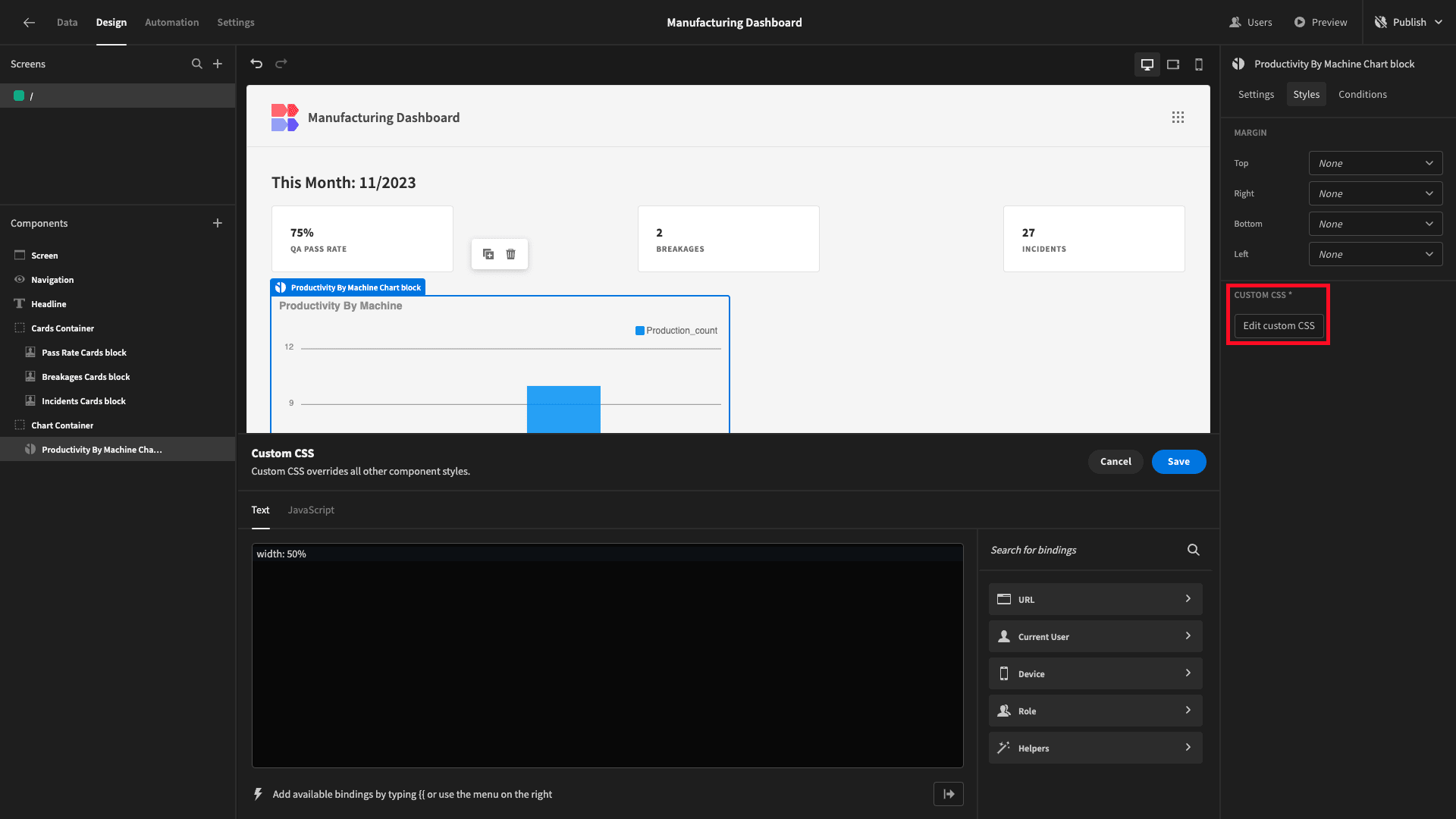
Task: Switch to tablet preview size
Action: [1173, 64]
